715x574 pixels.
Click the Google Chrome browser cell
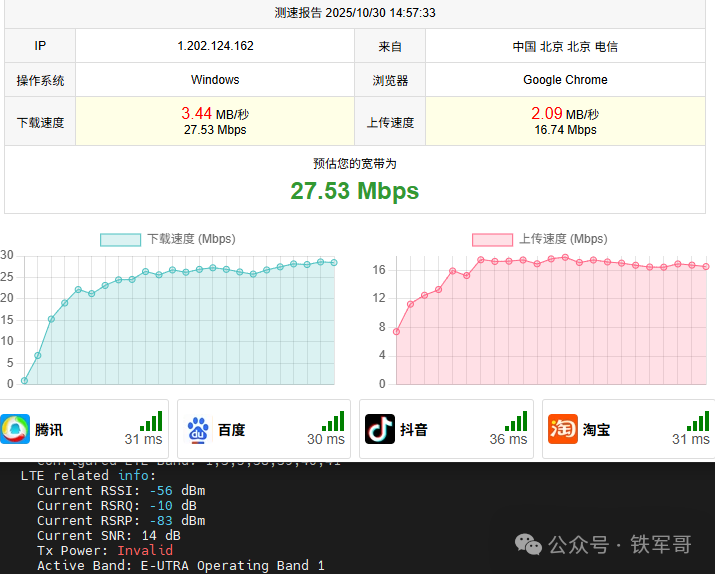pos(565,80)
